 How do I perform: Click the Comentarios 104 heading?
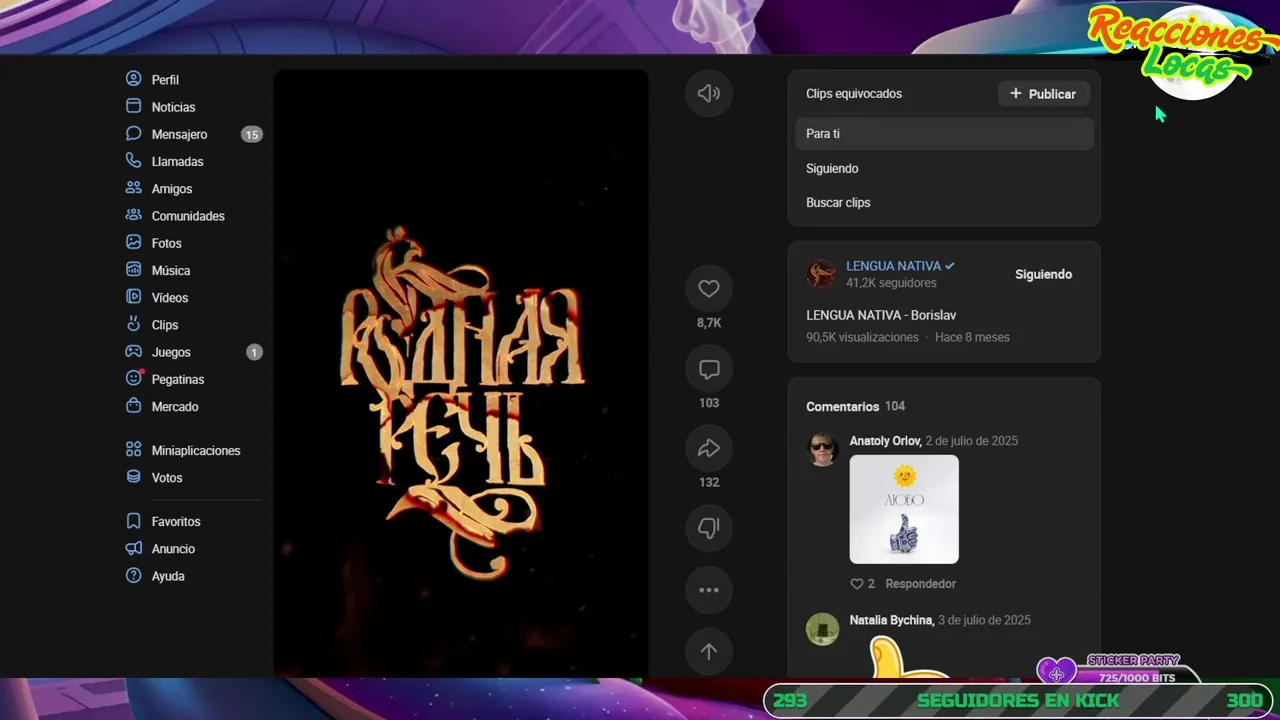(856, 406)
